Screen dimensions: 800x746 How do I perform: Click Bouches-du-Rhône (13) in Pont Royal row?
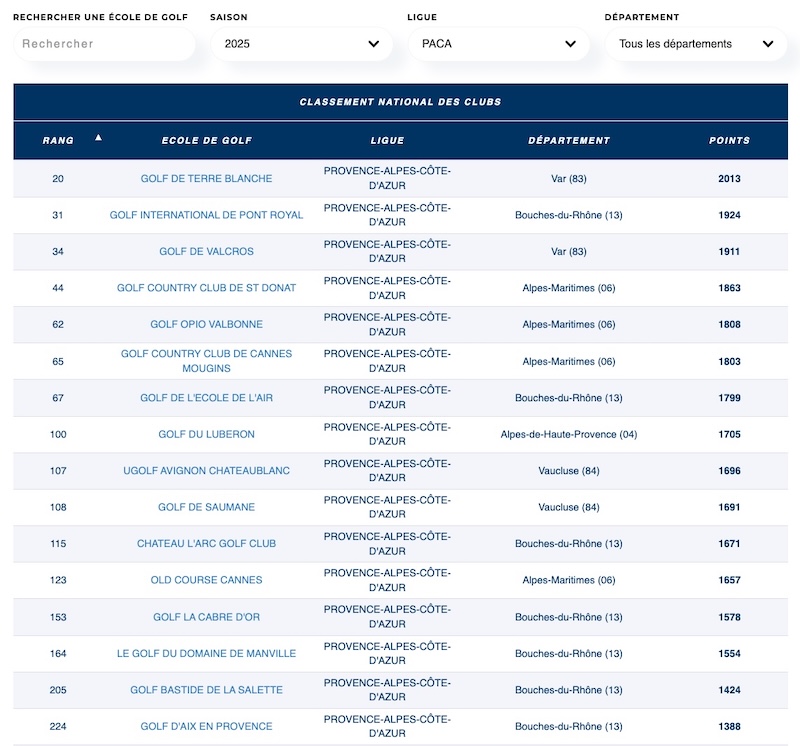(x=569, y=215)
